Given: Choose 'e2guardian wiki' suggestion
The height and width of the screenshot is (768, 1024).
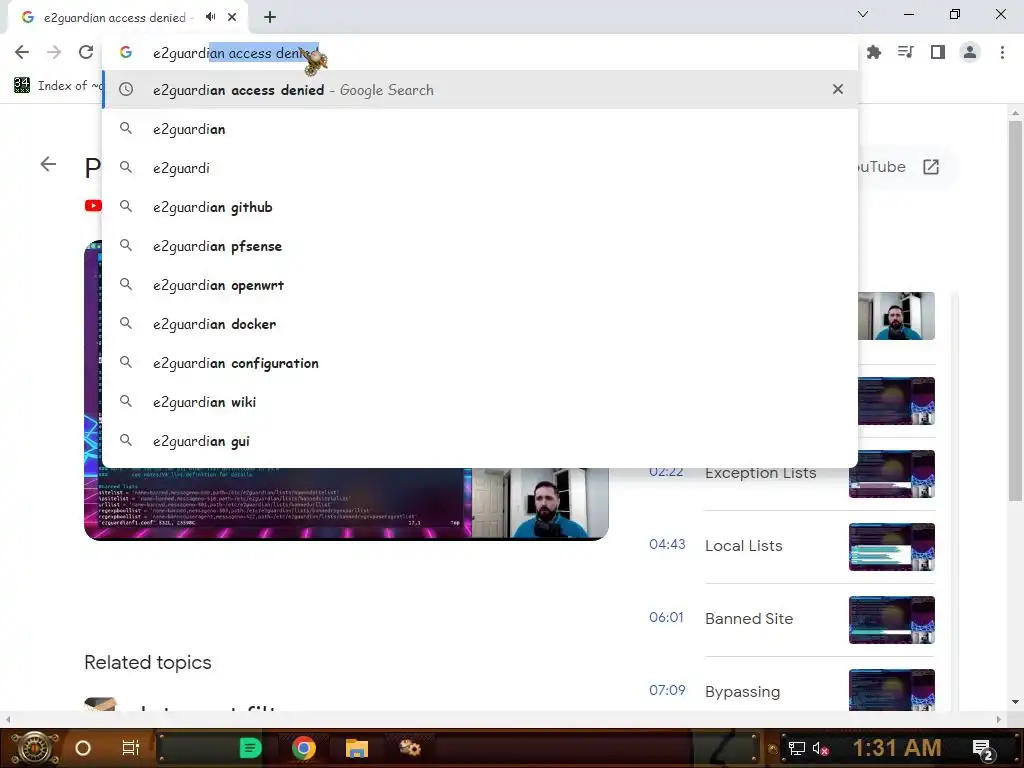Looking at the screenshot, I should (480, 402).
